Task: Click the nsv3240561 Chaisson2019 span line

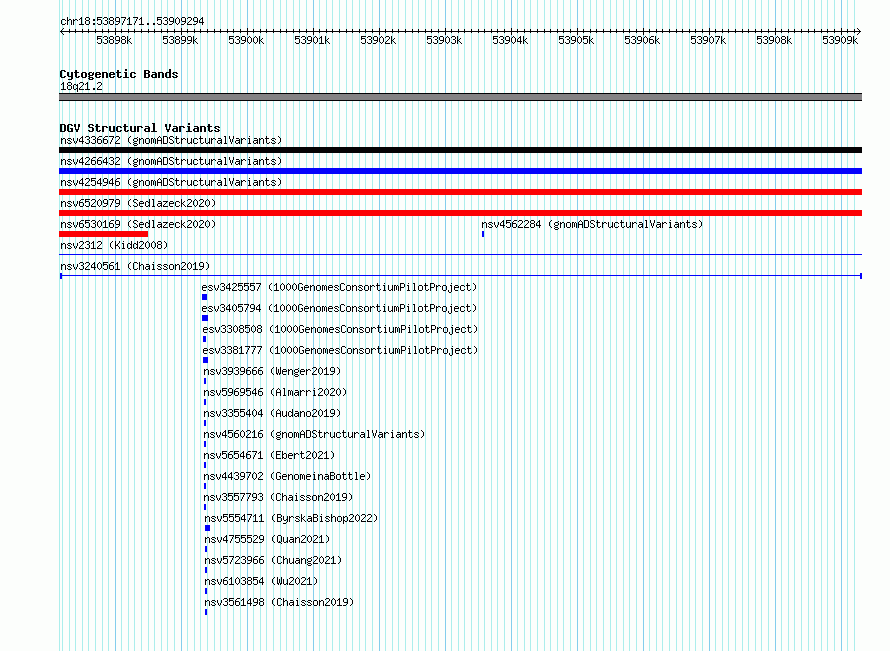Action: point(460,276)
